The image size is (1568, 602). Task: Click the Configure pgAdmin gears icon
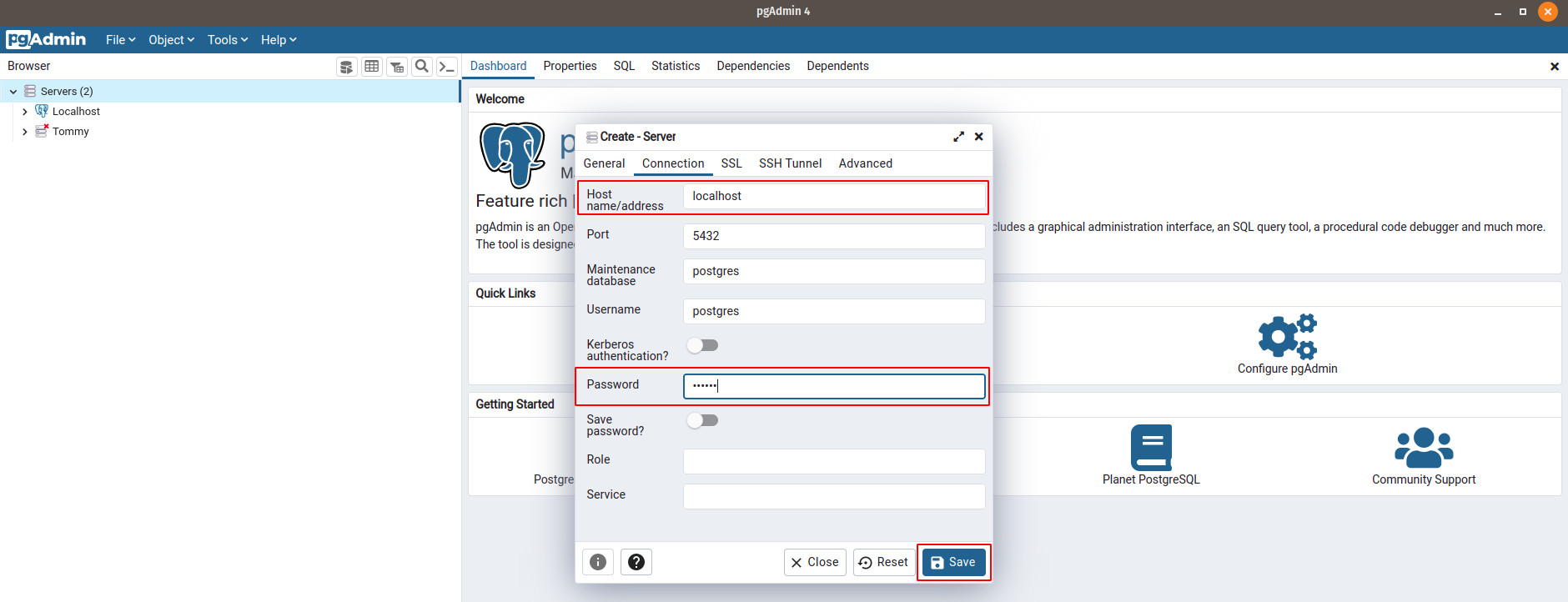[x=1287, y=337]
